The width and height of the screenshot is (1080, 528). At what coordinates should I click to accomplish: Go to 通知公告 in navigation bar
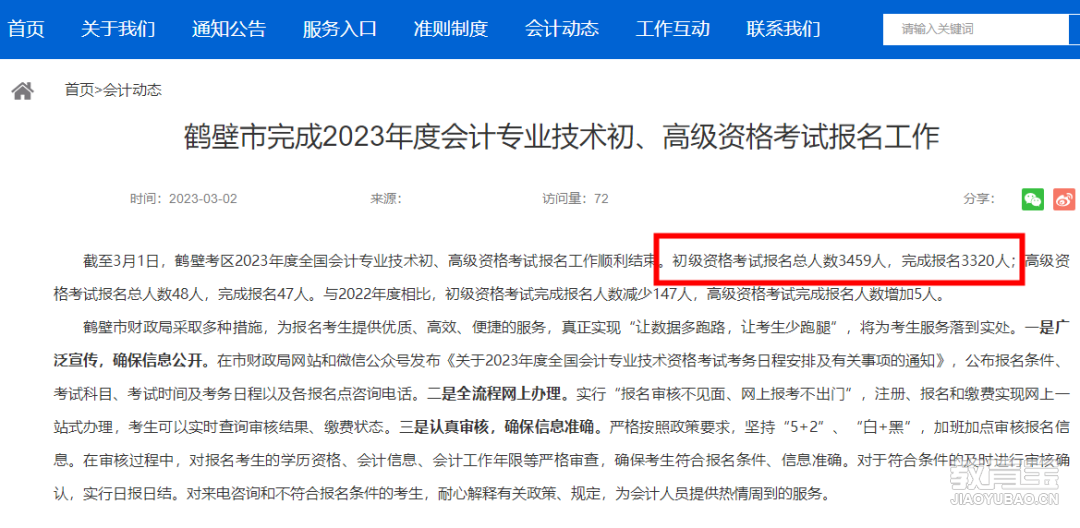pos(229,29)
